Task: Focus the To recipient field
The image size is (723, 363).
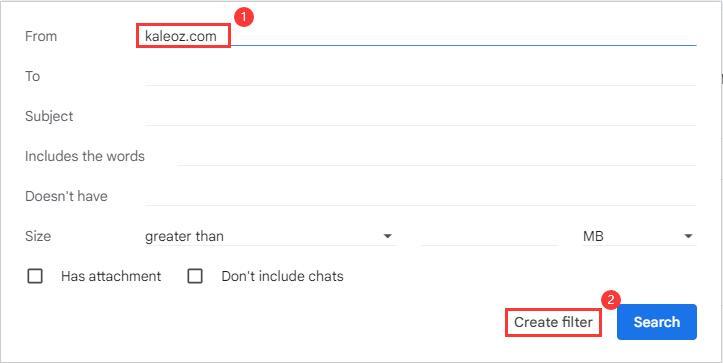Action: point(420,76)
